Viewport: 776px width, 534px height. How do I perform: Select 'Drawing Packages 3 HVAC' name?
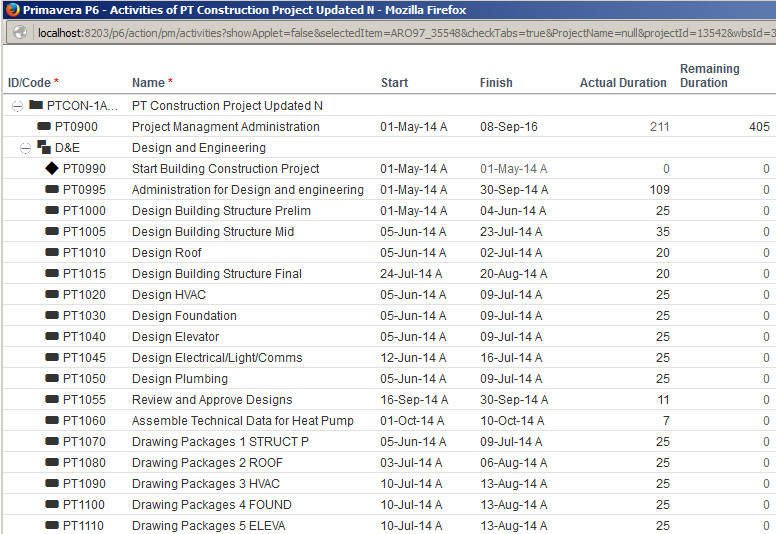pyautogui.click(x=206, y=484)
